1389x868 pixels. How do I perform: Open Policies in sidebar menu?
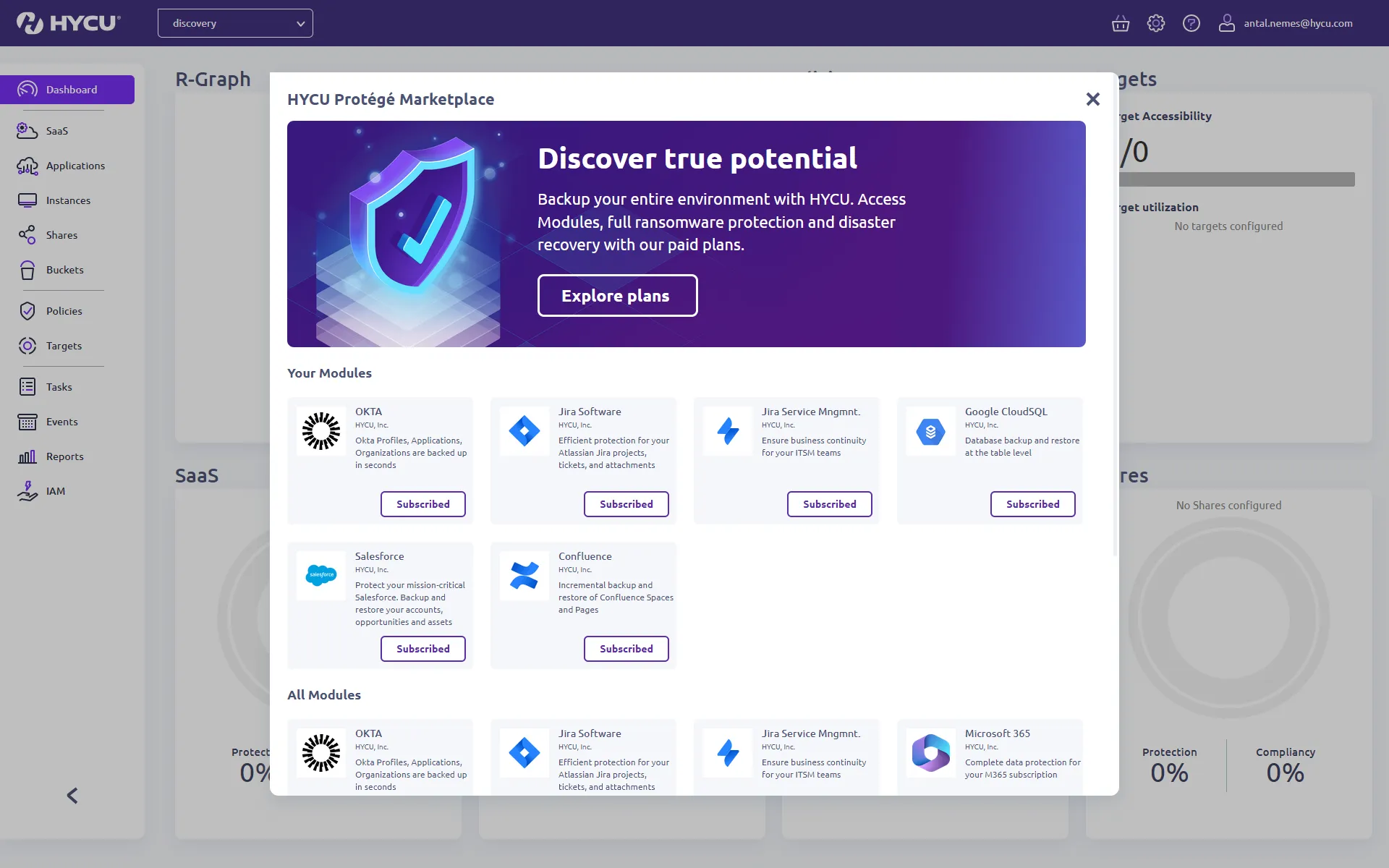(64, 311)
